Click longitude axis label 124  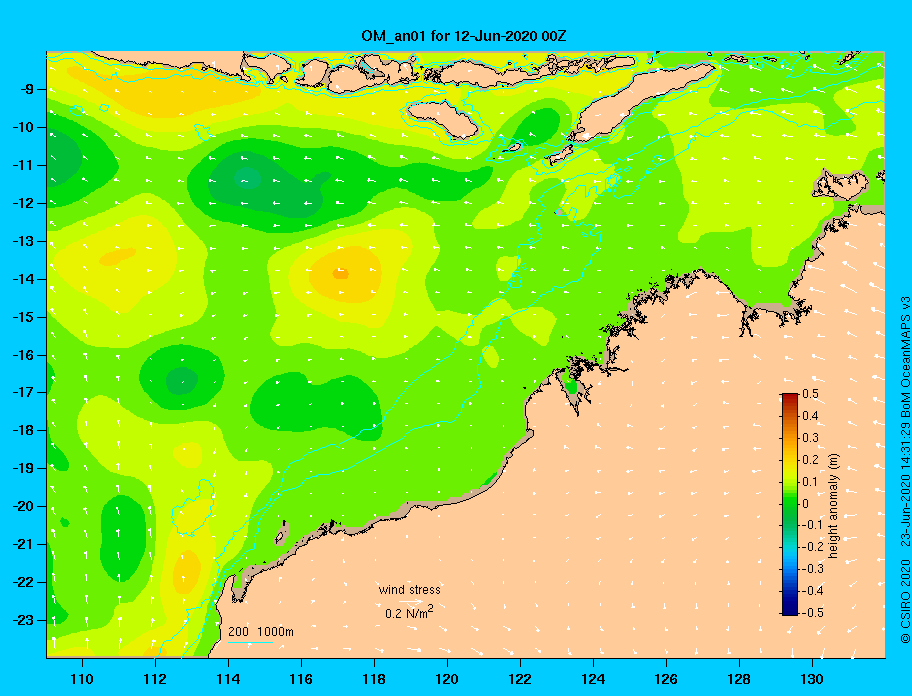coord(593,679)
